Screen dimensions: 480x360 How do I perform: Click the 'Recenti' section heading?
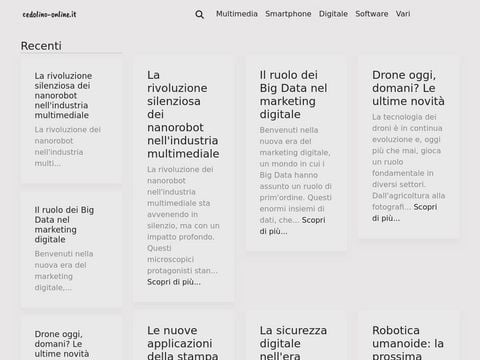click(x=41, y=46)
